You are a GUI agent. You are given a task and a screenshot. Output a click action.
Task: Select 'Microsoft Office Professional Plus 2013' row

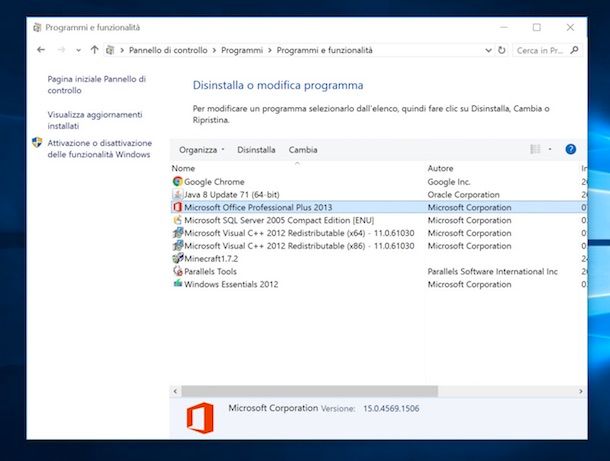click(x=378, y=207)
